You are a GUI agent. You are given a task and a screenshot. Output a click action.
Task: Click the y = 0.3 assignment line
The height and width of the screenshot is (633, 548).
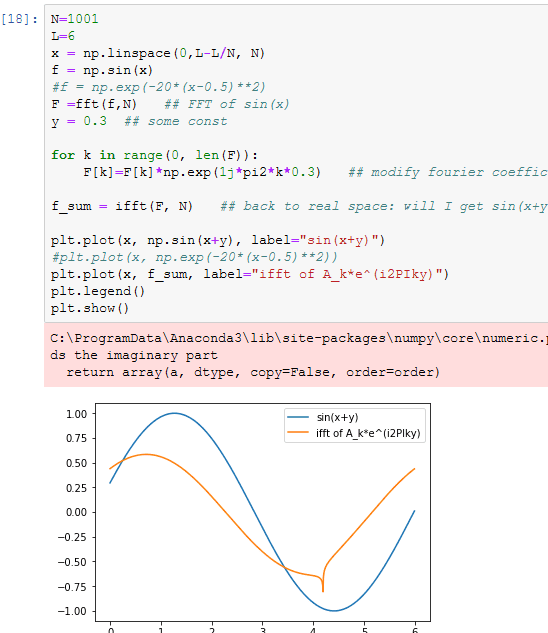click(139, 121)
